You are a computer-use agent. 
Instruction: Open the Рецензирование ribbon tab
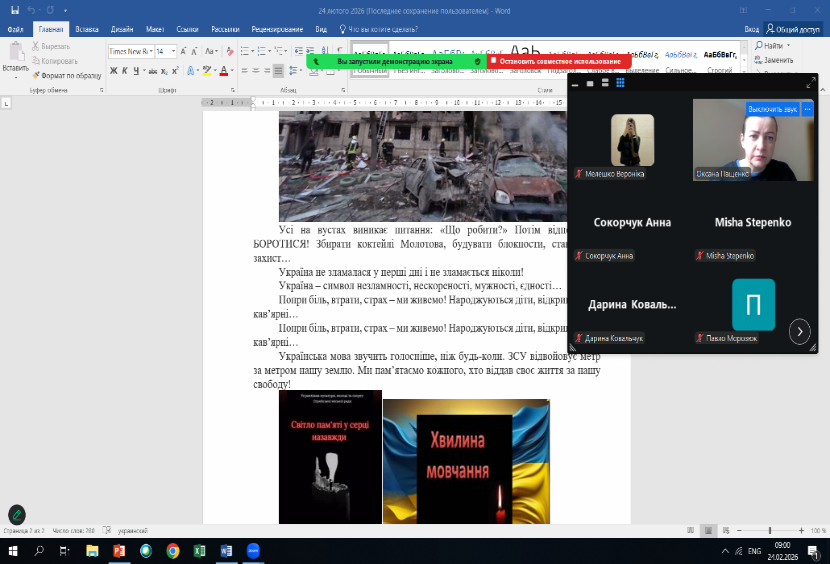(x=276, y=29)
